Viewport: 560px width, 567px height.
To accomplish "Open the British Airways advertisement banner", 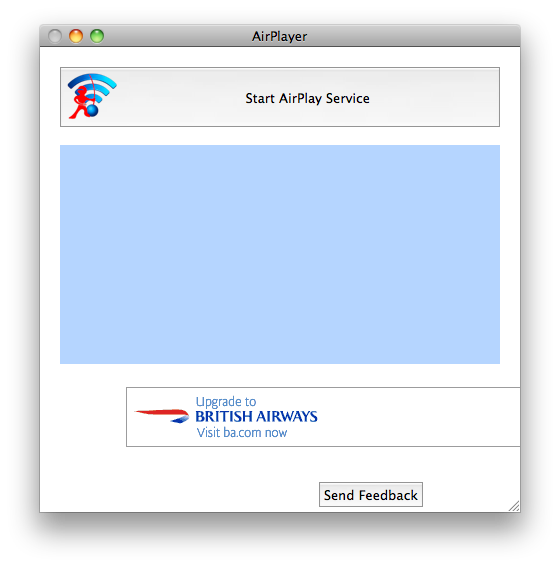I will coord(323,417).
